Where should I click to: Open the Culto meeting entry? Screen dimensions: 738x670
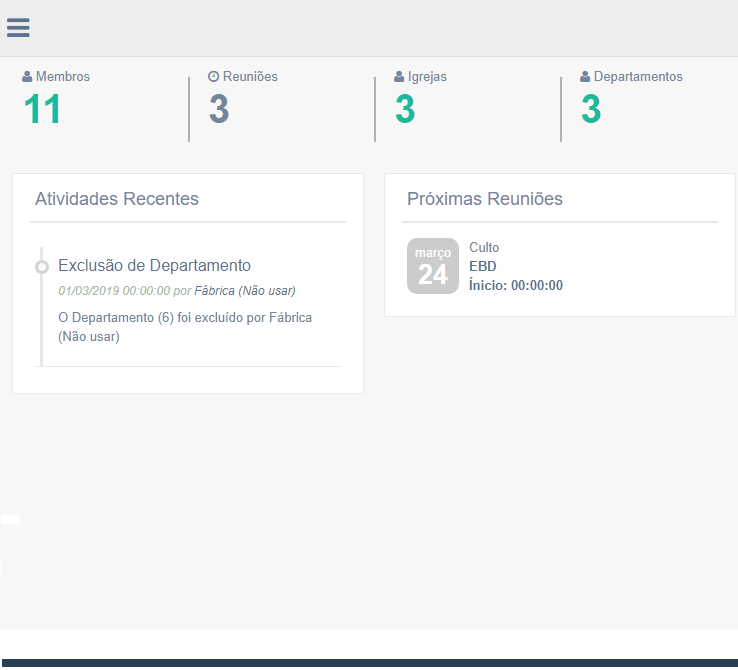coord(484,248)
